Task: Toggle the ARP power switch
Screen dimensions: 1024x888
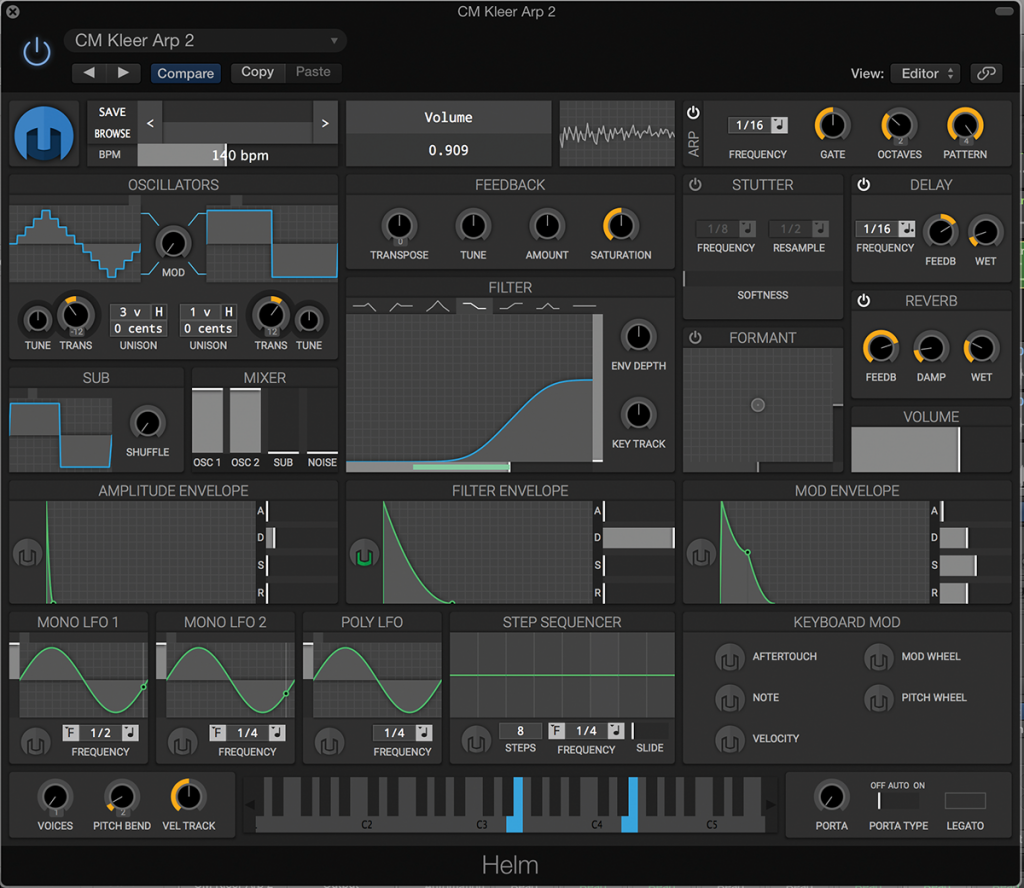Action: pyautogui.click(x=693, y=112)
